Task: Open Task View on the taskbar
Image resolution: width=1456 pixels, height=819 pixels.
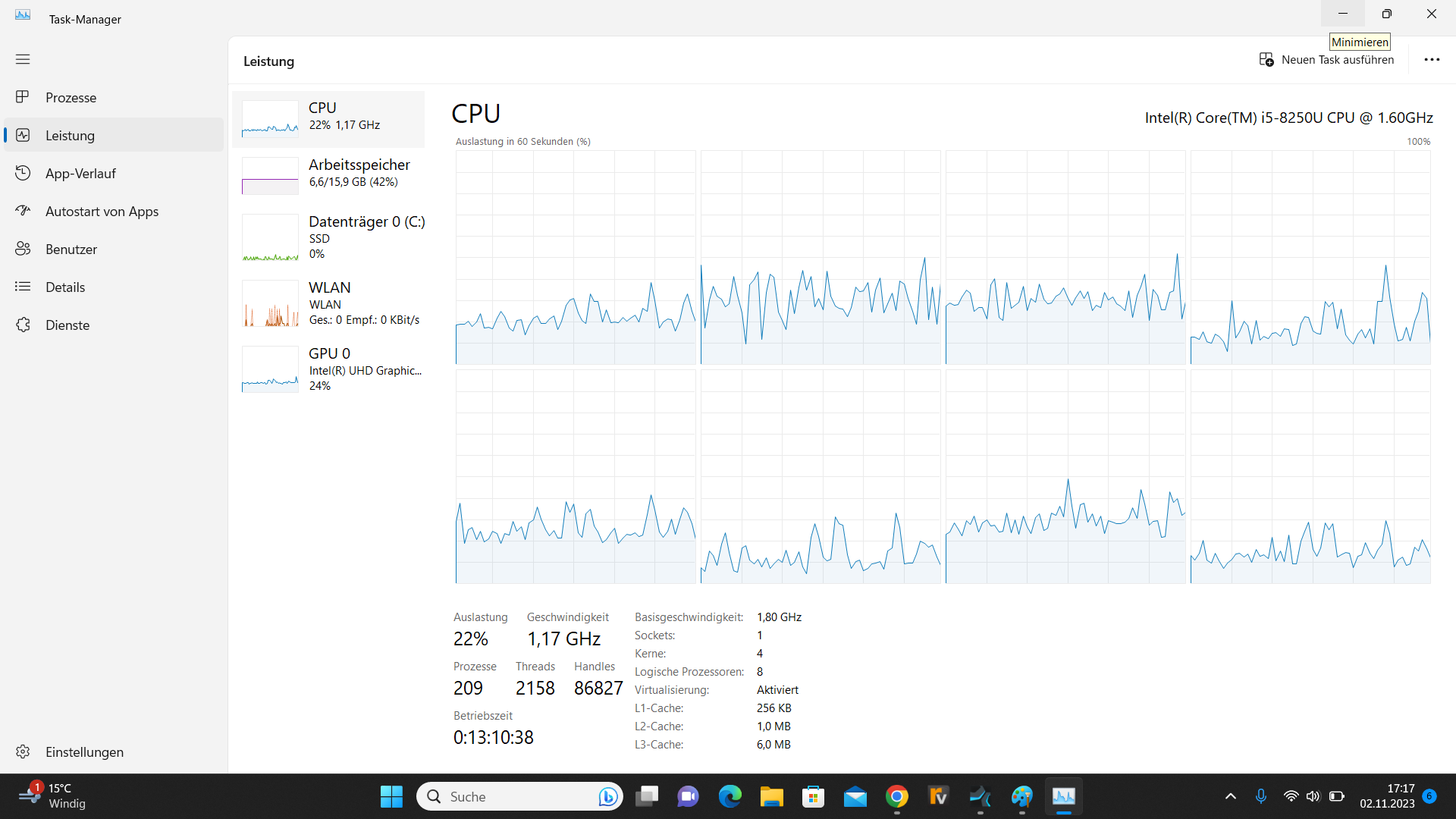Action: tap(647, 796)
